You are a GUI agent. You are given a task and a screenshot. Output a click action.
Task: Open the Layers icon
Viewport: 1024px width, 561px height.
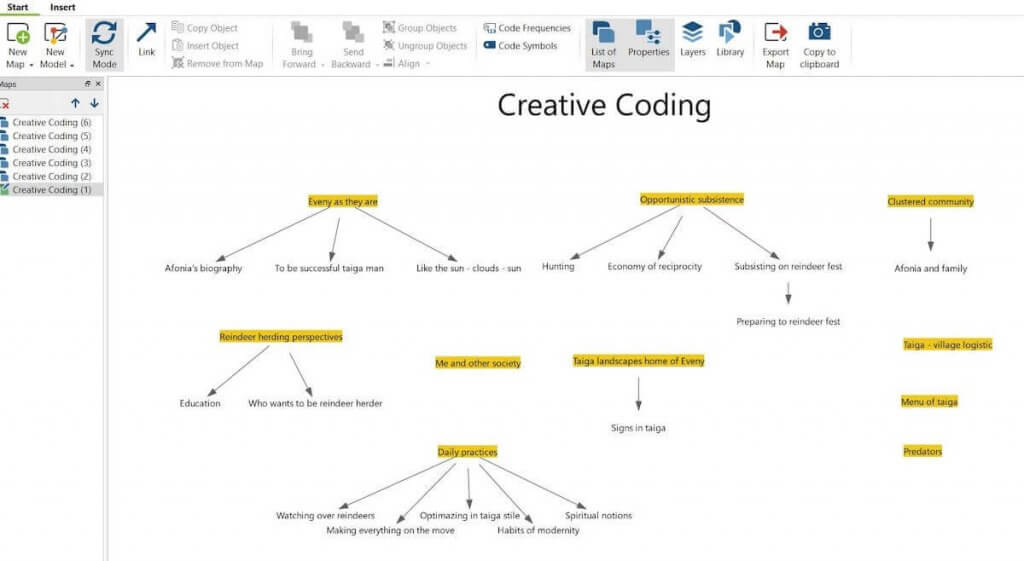692,33
